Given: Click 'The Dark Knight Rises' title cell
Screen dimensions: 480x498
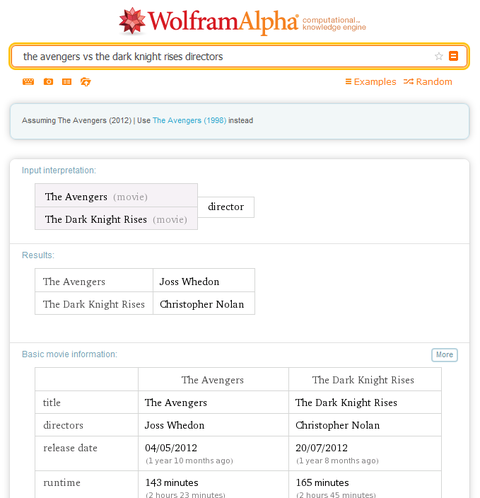Looking at the screenshot, I should pos(346,403).
